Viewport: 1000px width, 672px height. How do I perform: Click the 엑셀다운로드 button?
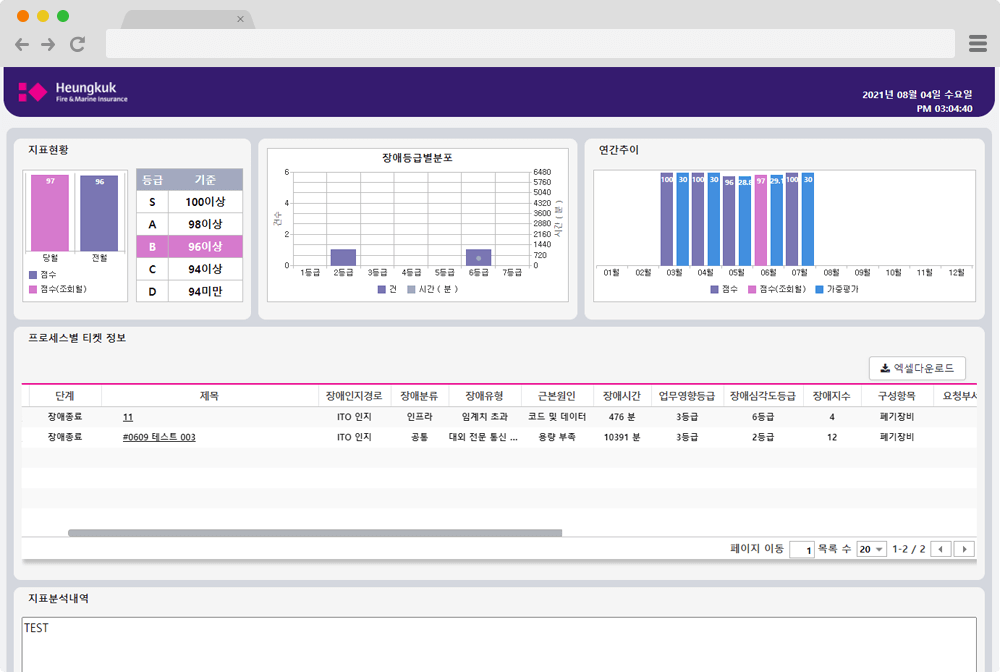[917, 368]
